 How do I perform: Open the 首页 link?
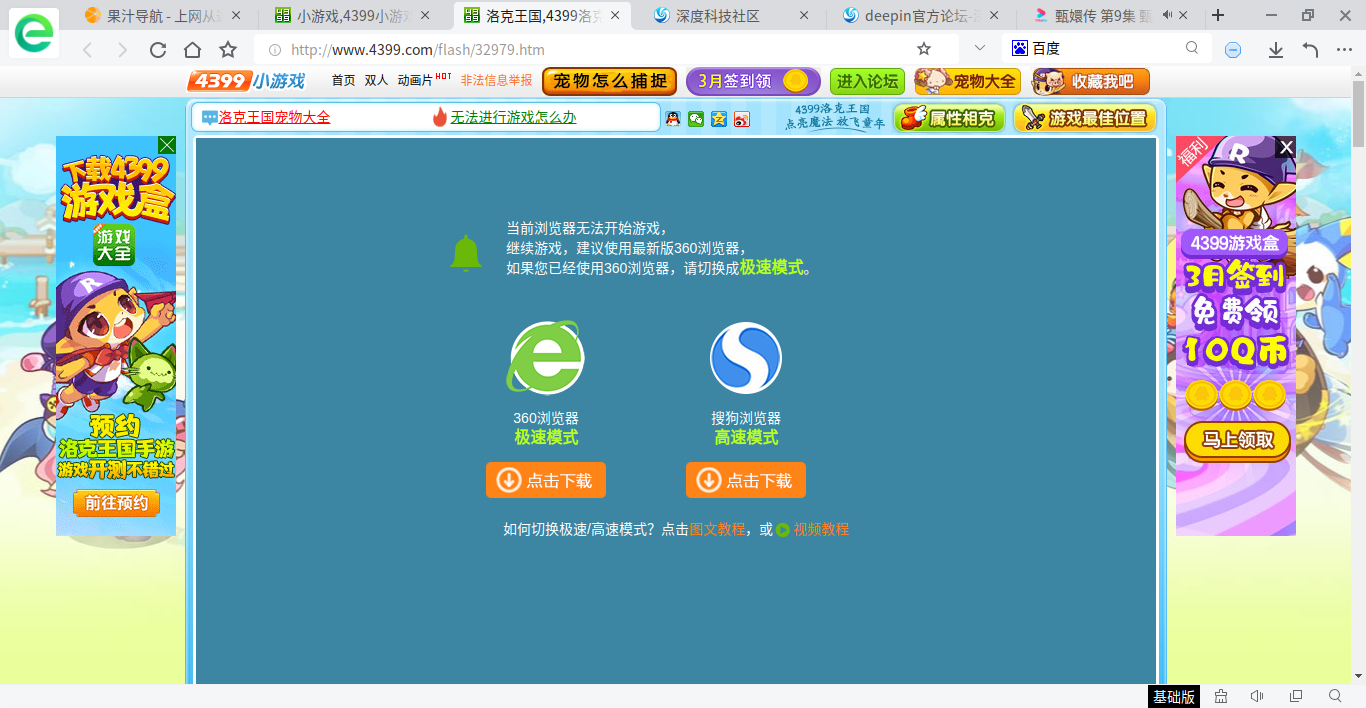343,81
